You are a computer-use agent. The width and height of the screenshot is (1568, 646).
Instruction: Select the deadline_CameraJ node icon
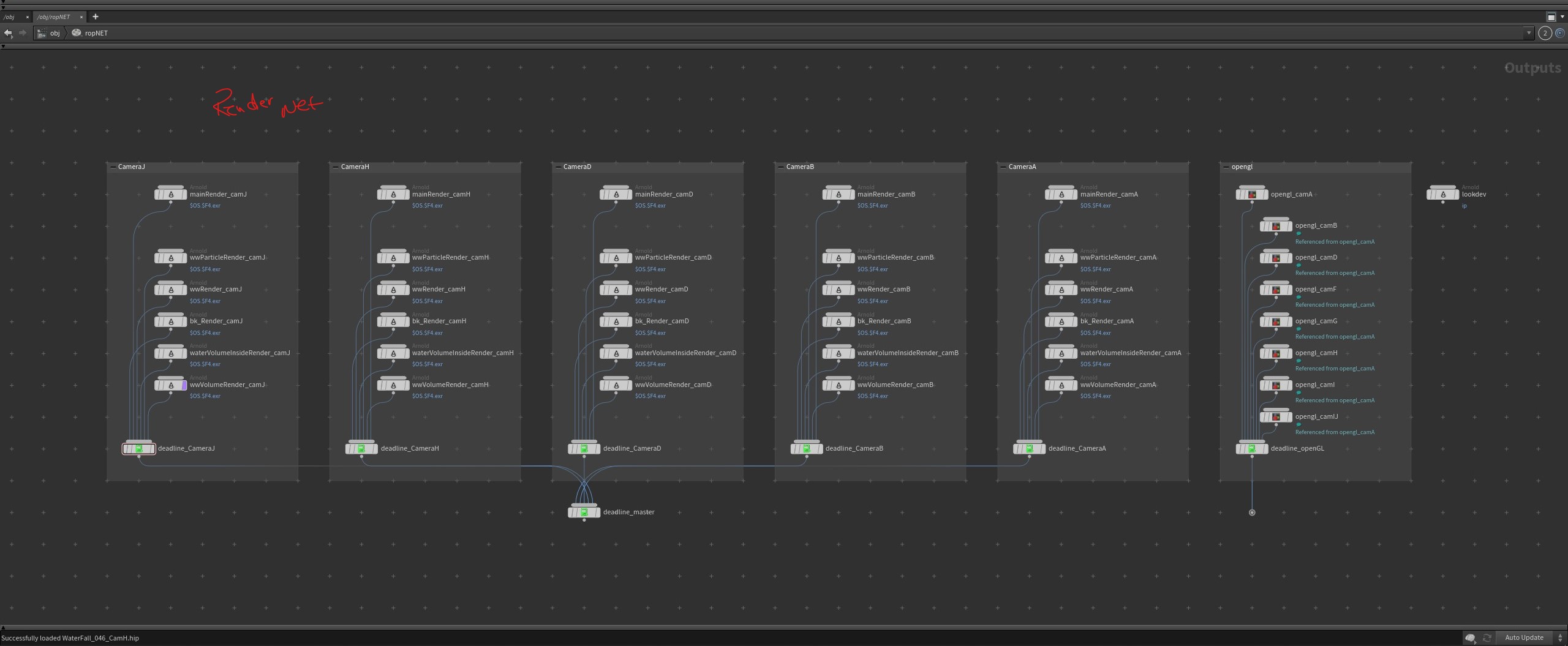[x=139, y=449]
